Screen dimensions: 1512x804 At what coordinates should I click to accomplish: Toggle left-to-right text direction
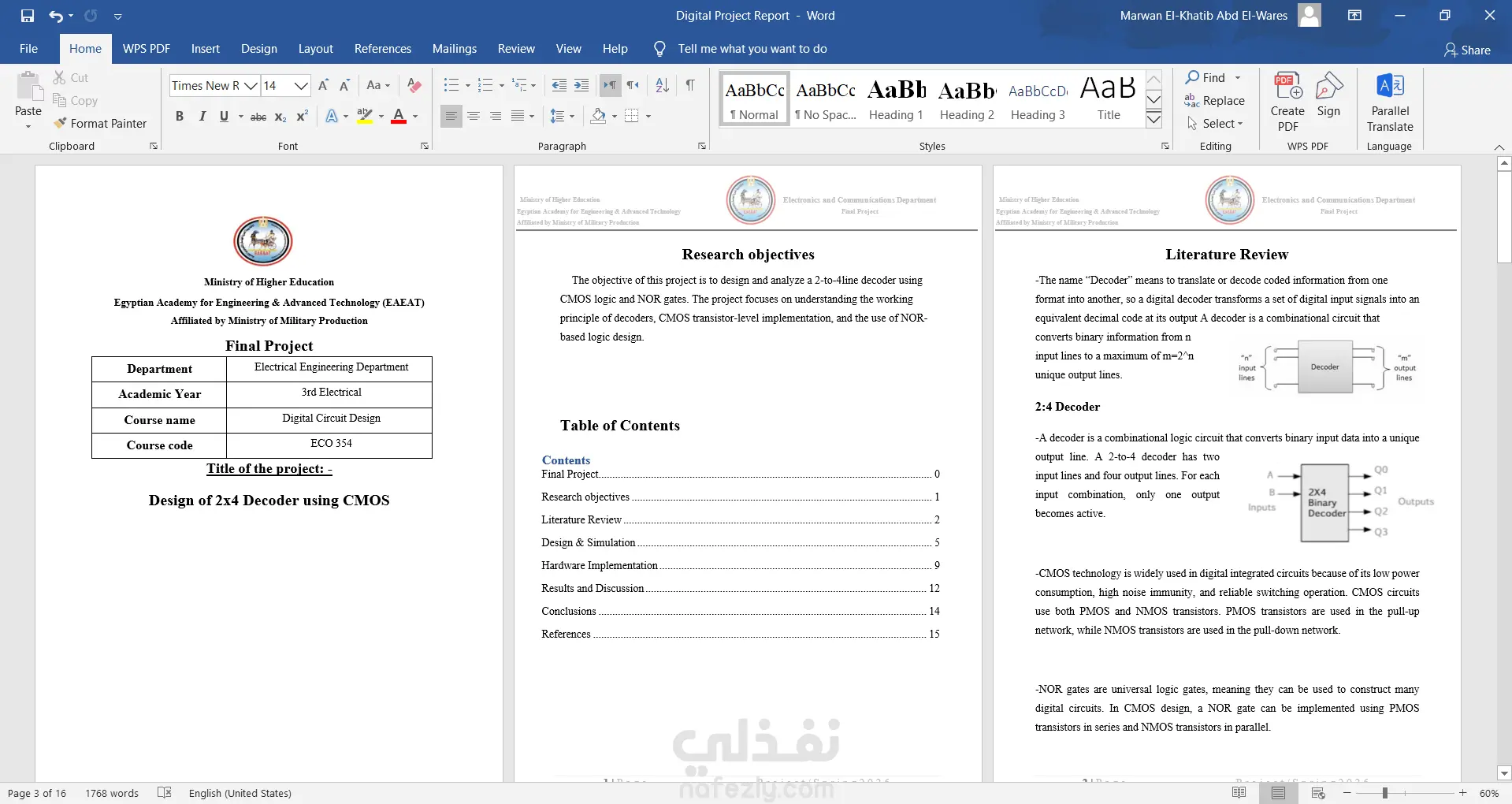coord(611,85)
